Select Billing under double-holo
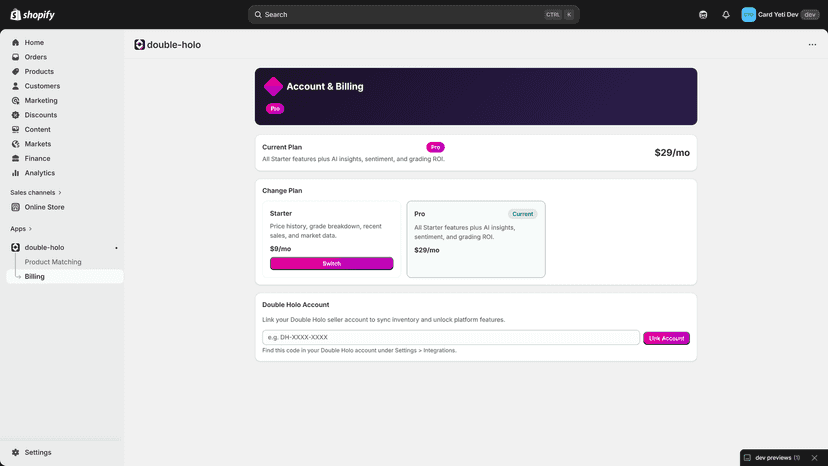Screen dimensions: 828x466 point(64,276)
